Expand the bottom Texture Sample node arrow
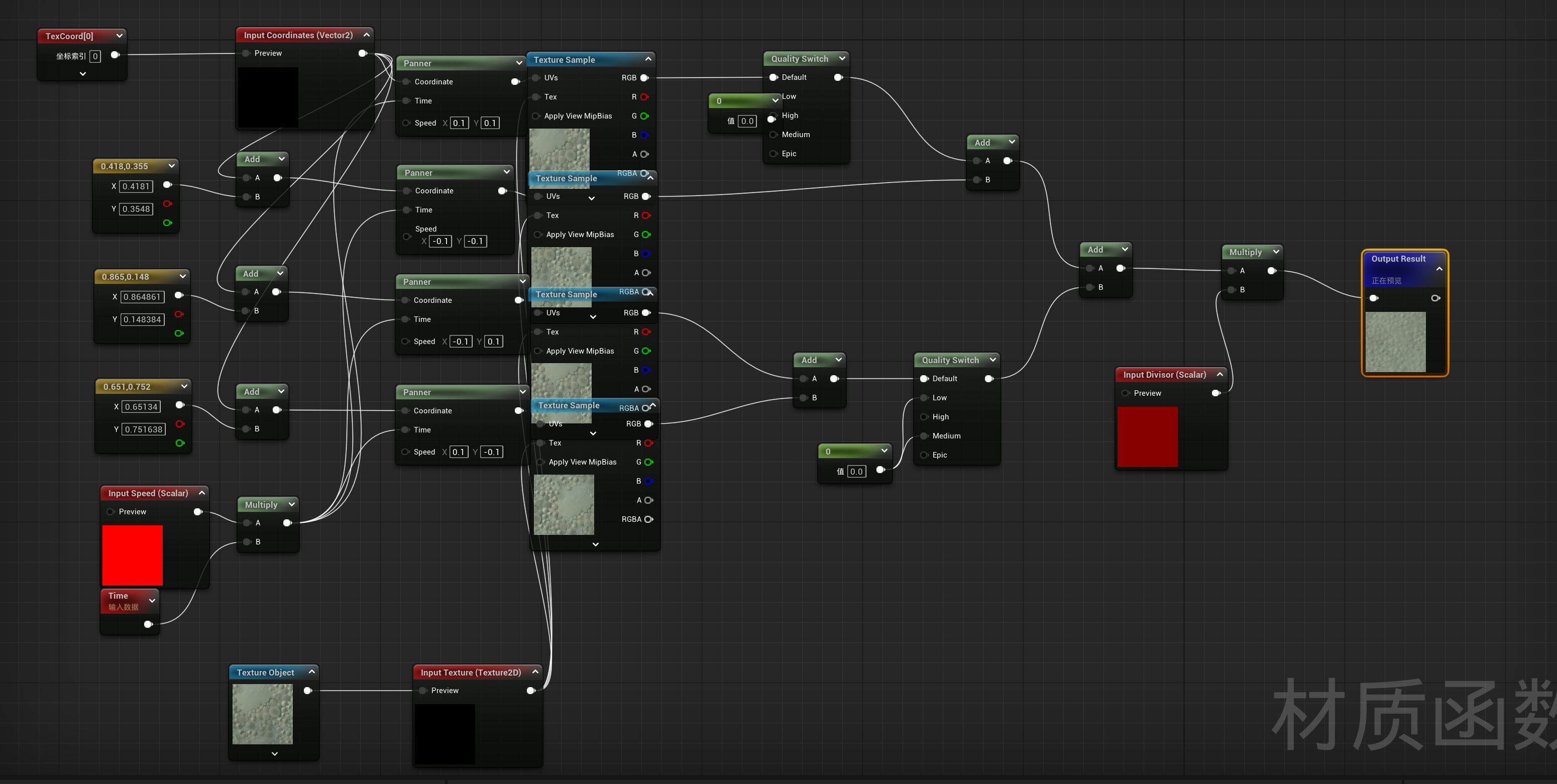This screenshot has width=1557, height=784. 595,544
